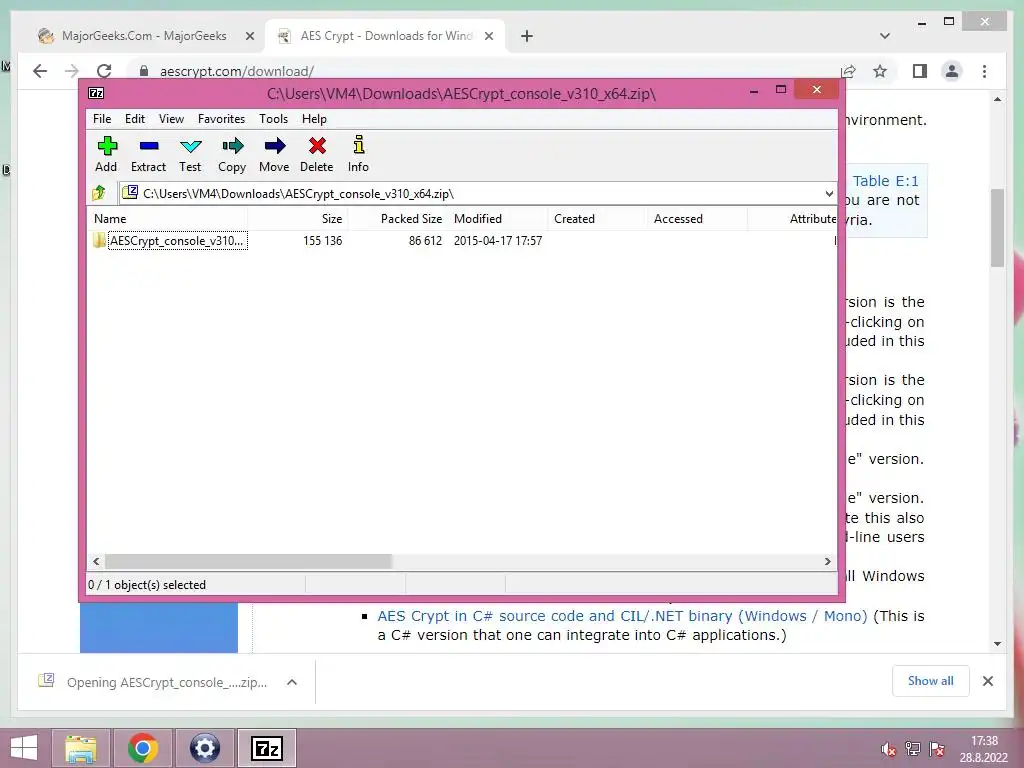The height and width of the screenshot is (768, 1024).
Task: Sort by Name column header
Action: pos(167,219)
